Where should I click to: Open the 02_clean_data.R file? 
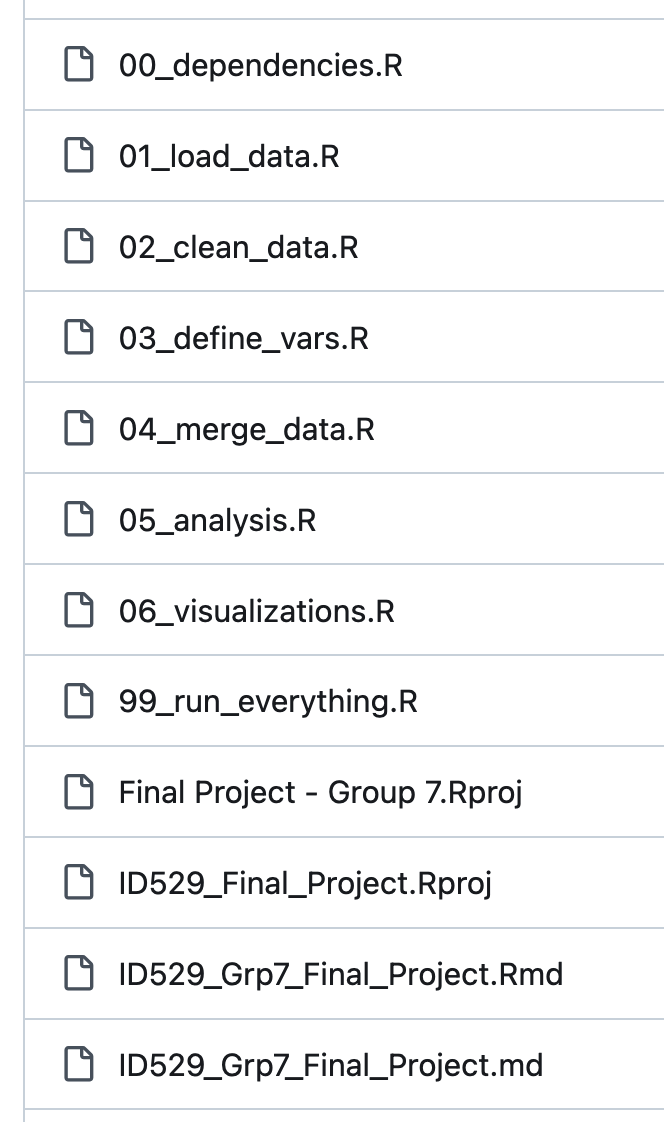coord(238,248)
